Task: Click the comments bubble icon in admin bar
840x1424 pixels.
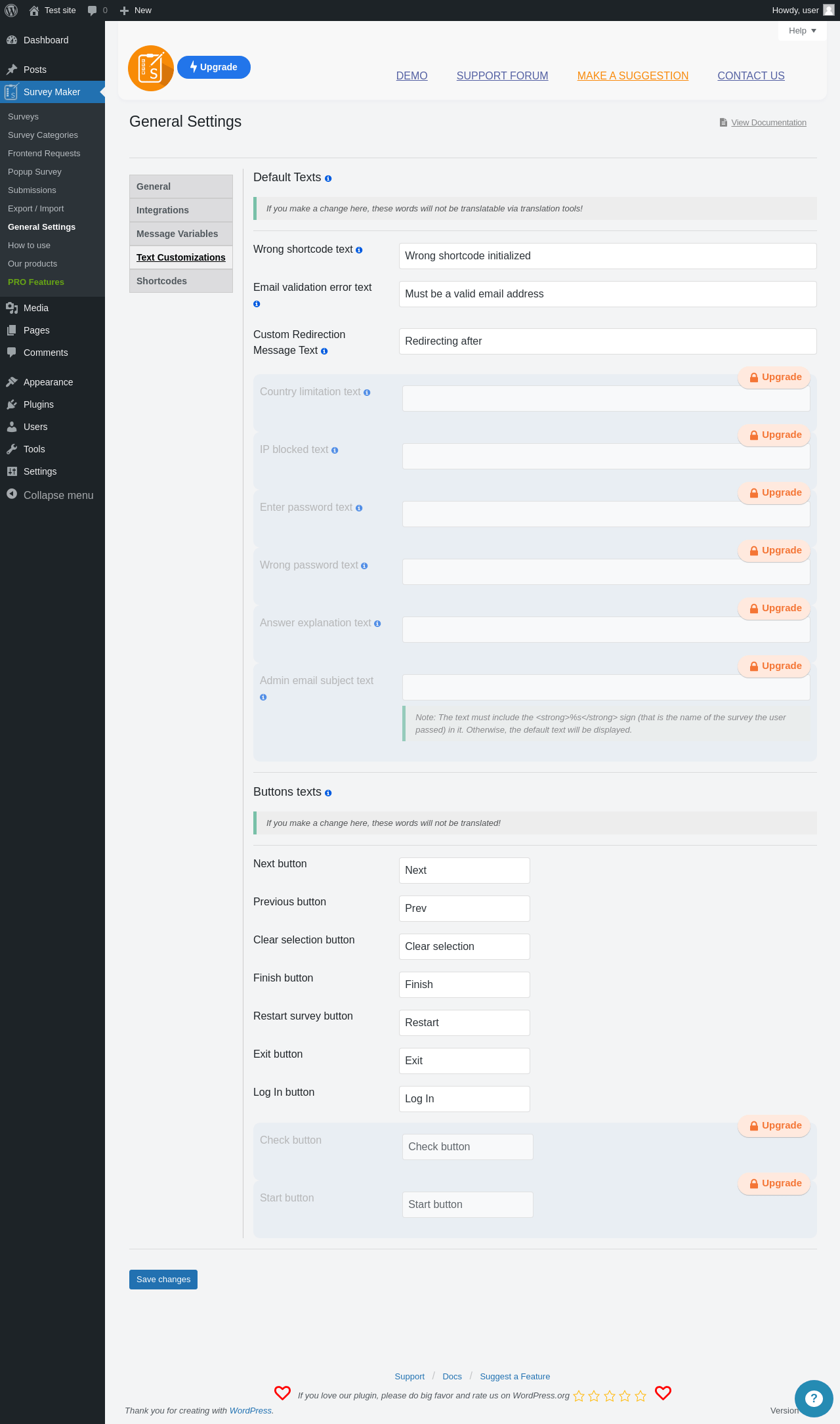Action: pyautogui.click(x=93, y=11)
